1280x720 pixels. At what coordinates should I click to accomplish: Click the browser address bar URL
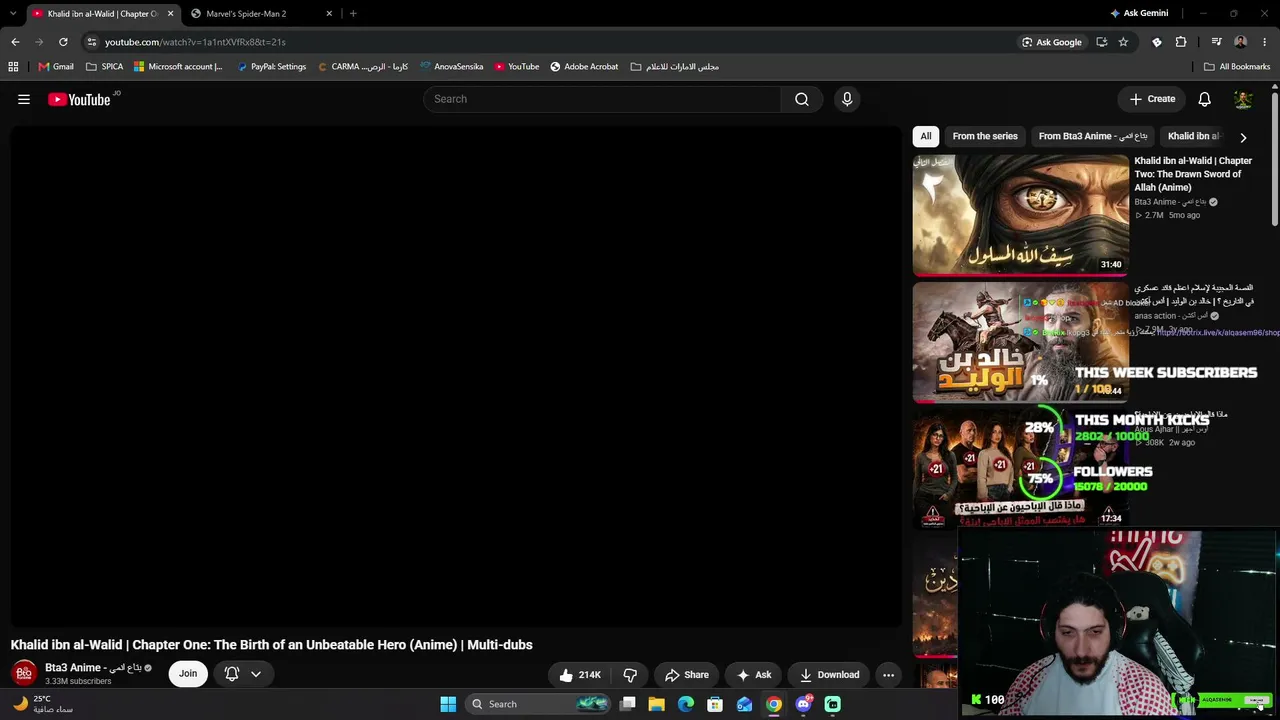tap(195, 42)
